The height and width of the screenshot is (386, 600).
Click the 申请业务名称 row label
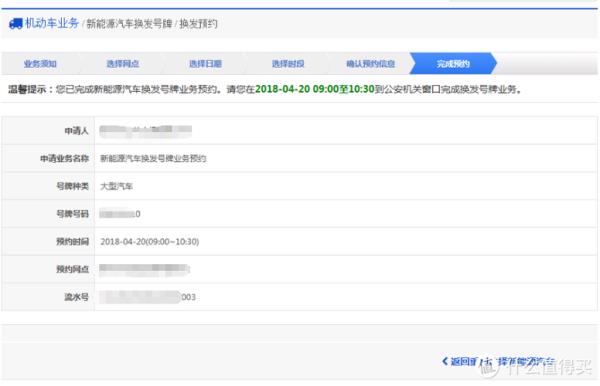(x=64, y=158)
